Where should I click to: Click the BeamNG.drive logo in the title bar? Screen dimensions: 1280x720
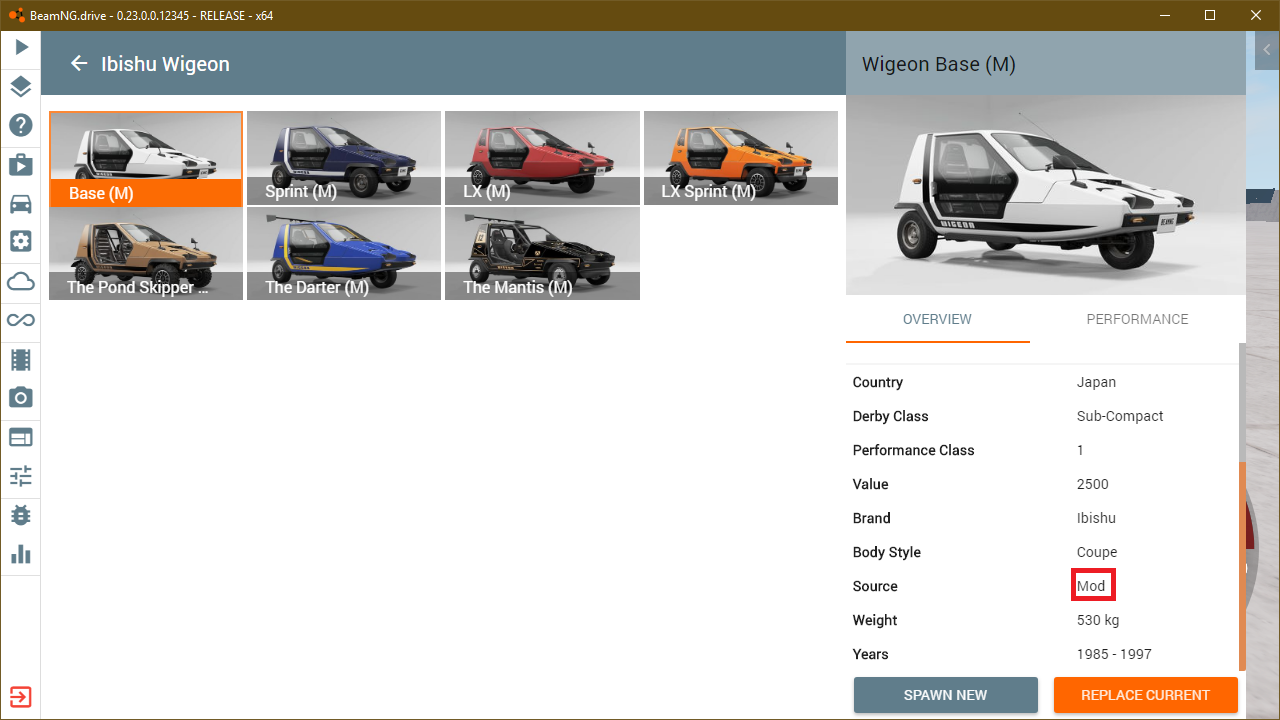coord(16,15)
